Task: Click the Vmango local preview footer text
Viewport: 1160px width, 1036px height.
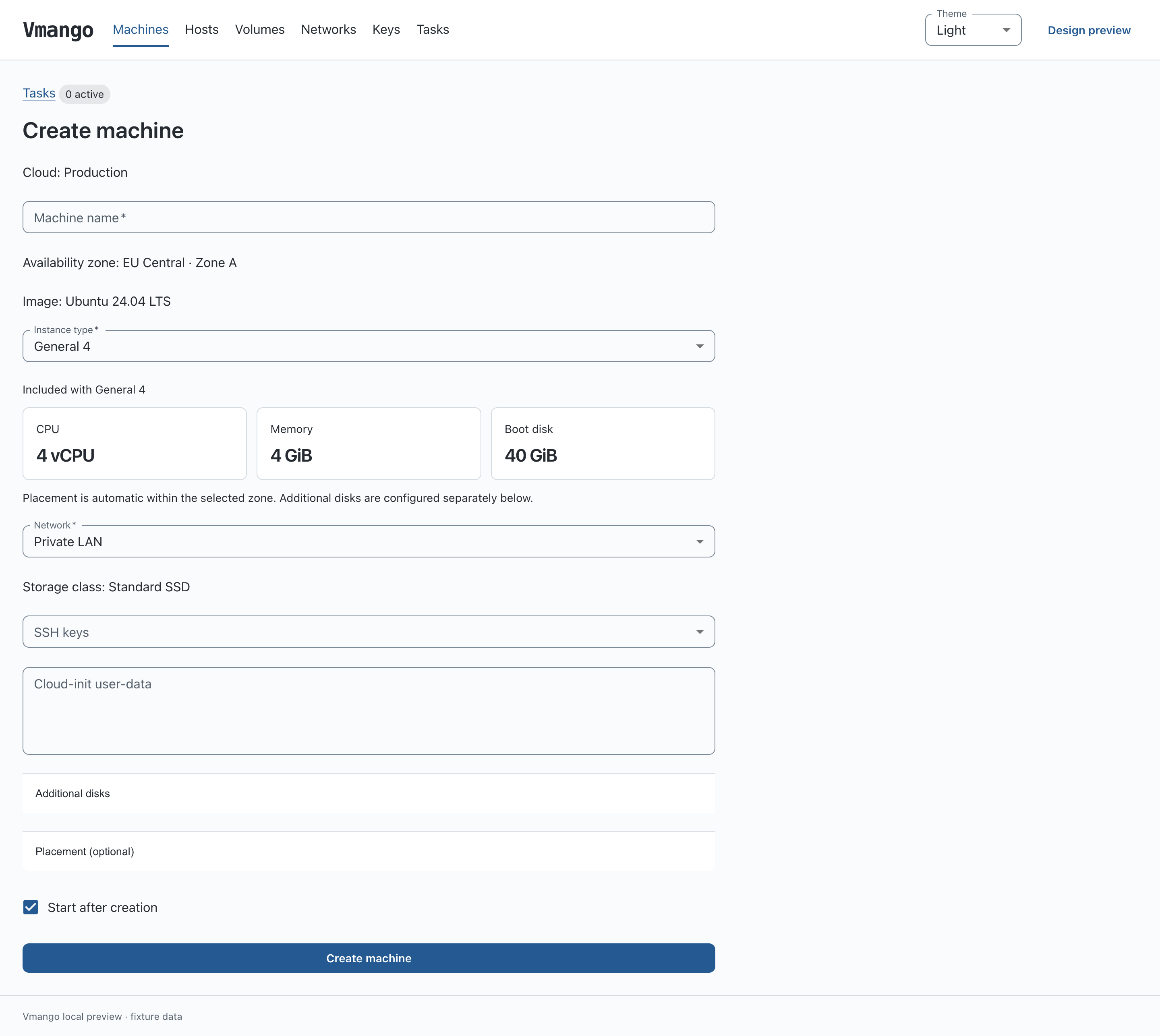Action: 102,1017
